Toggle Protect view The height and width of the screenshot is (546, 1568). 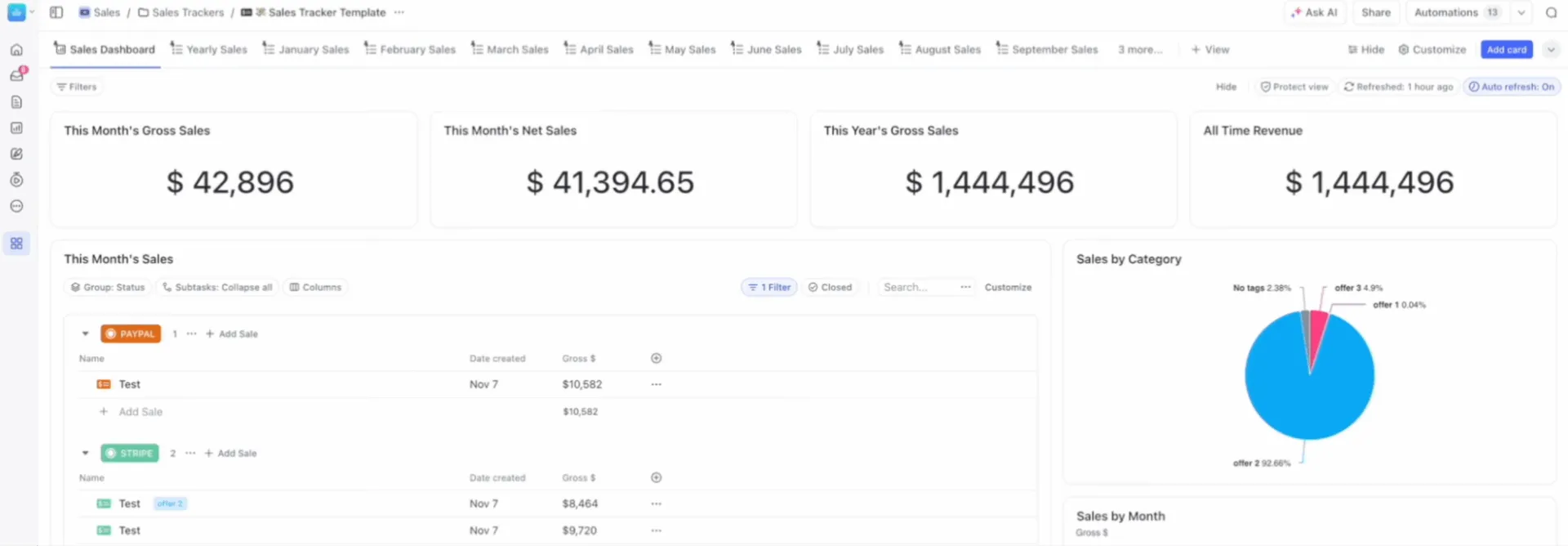pyautogui.click(x=1294, y=87)
